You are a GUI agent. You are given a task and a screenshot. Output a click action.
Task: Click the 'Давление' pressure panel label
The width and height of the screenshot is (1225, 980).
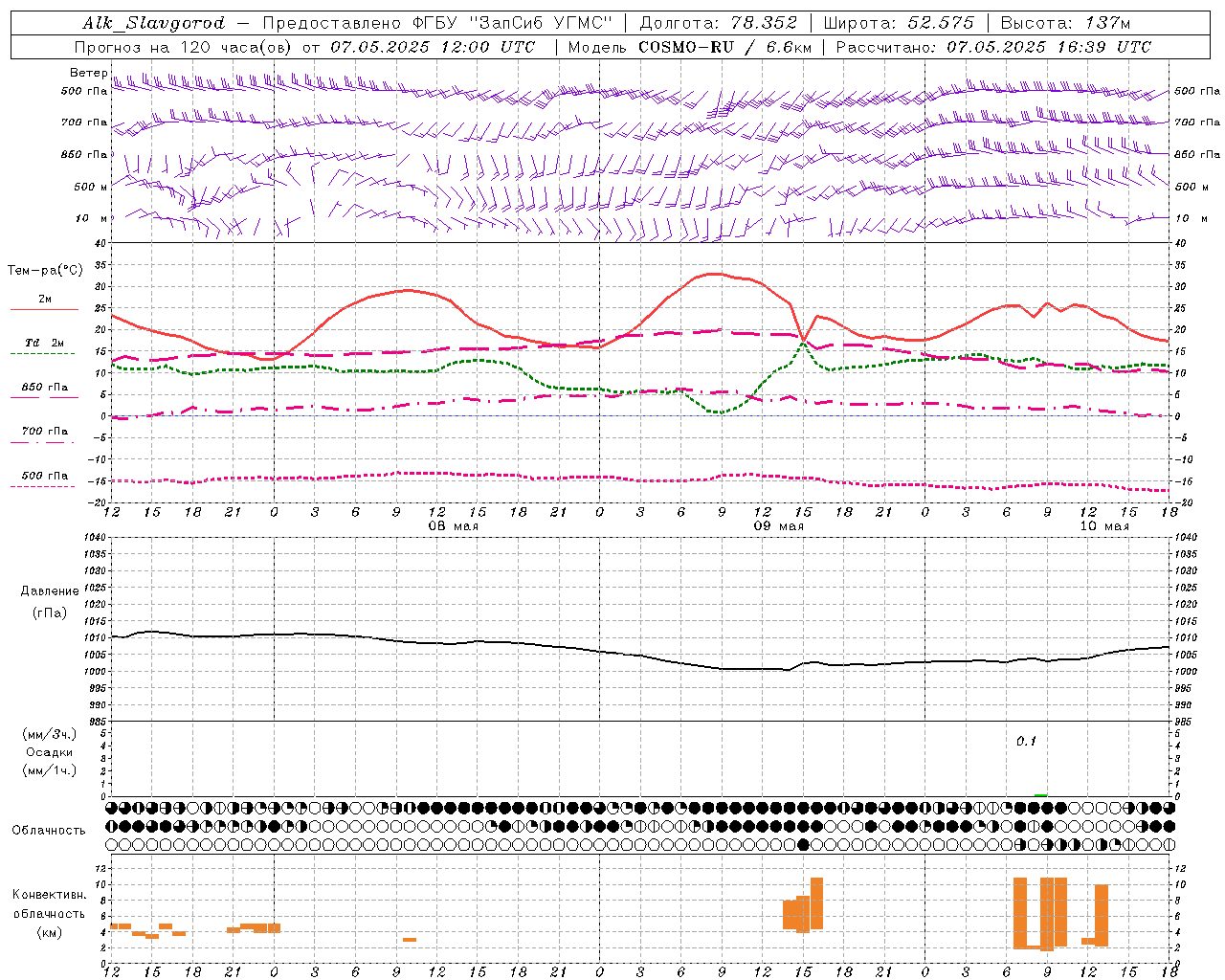tap(50, 591)
